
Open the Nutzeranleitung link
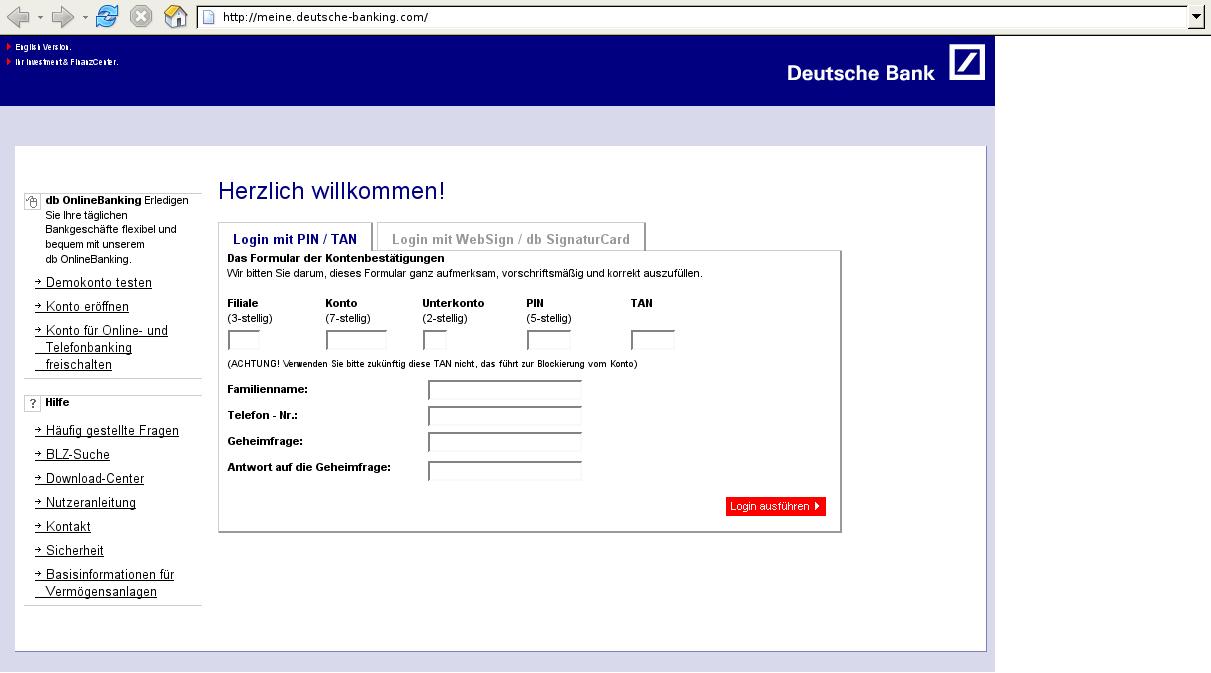coord(91,503)
